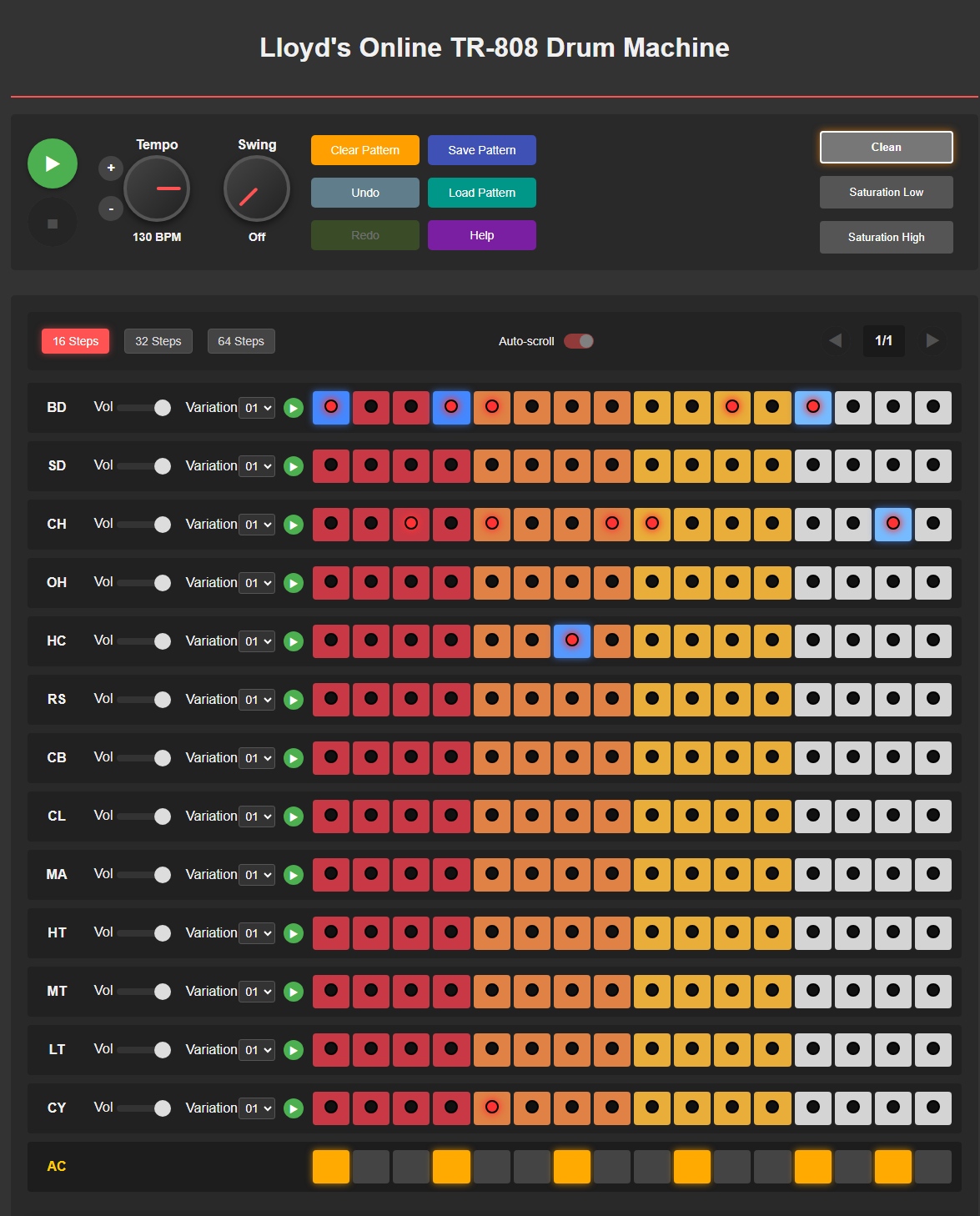The height and width of the screenshot is (1216, 980).
Task: Open the CH Variation dropdown
Action: coord(257,525)
